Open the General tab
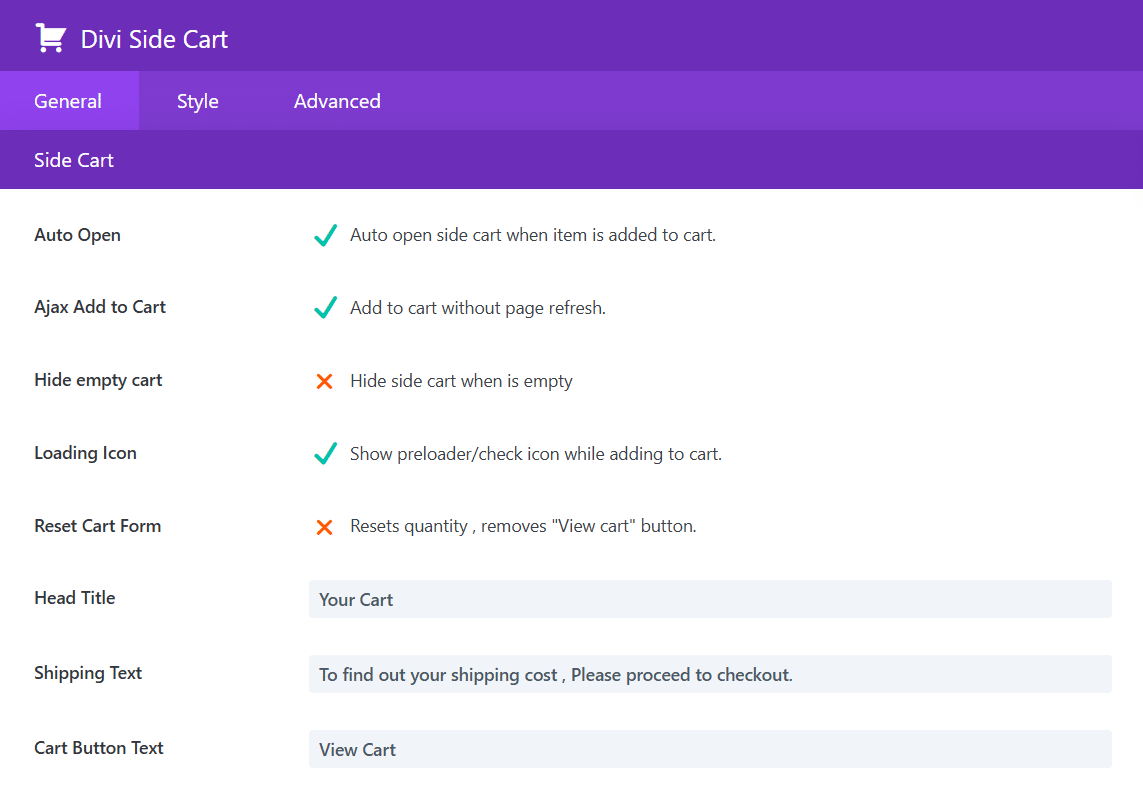 (x=69, y=101)
